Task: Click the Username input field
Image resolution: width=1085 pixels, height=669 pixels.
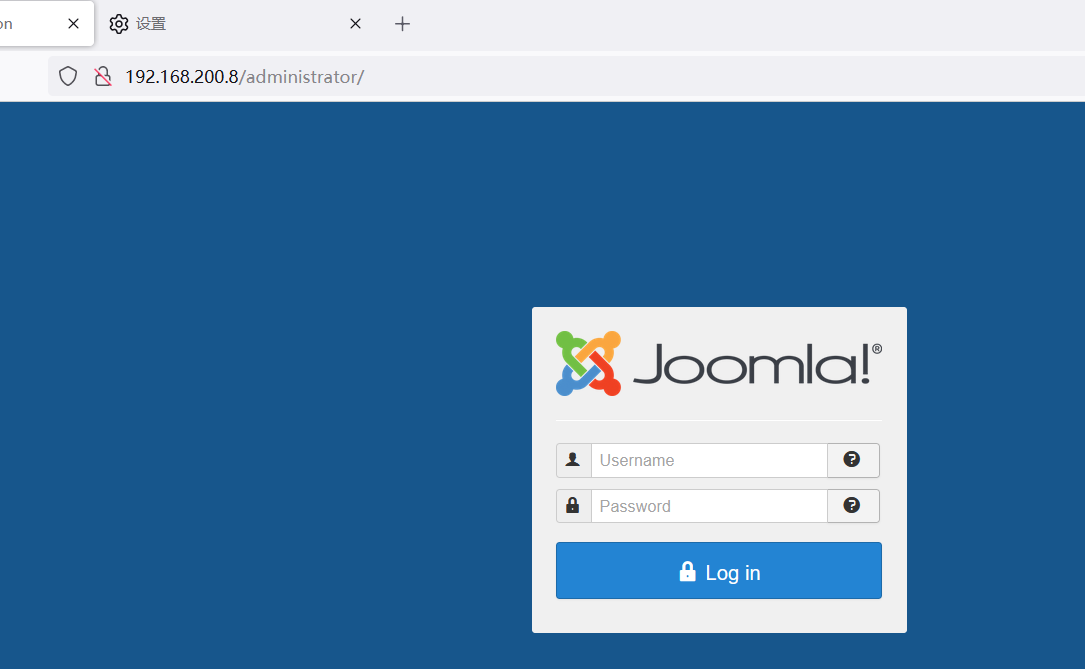Action: (x=709, y=460)
